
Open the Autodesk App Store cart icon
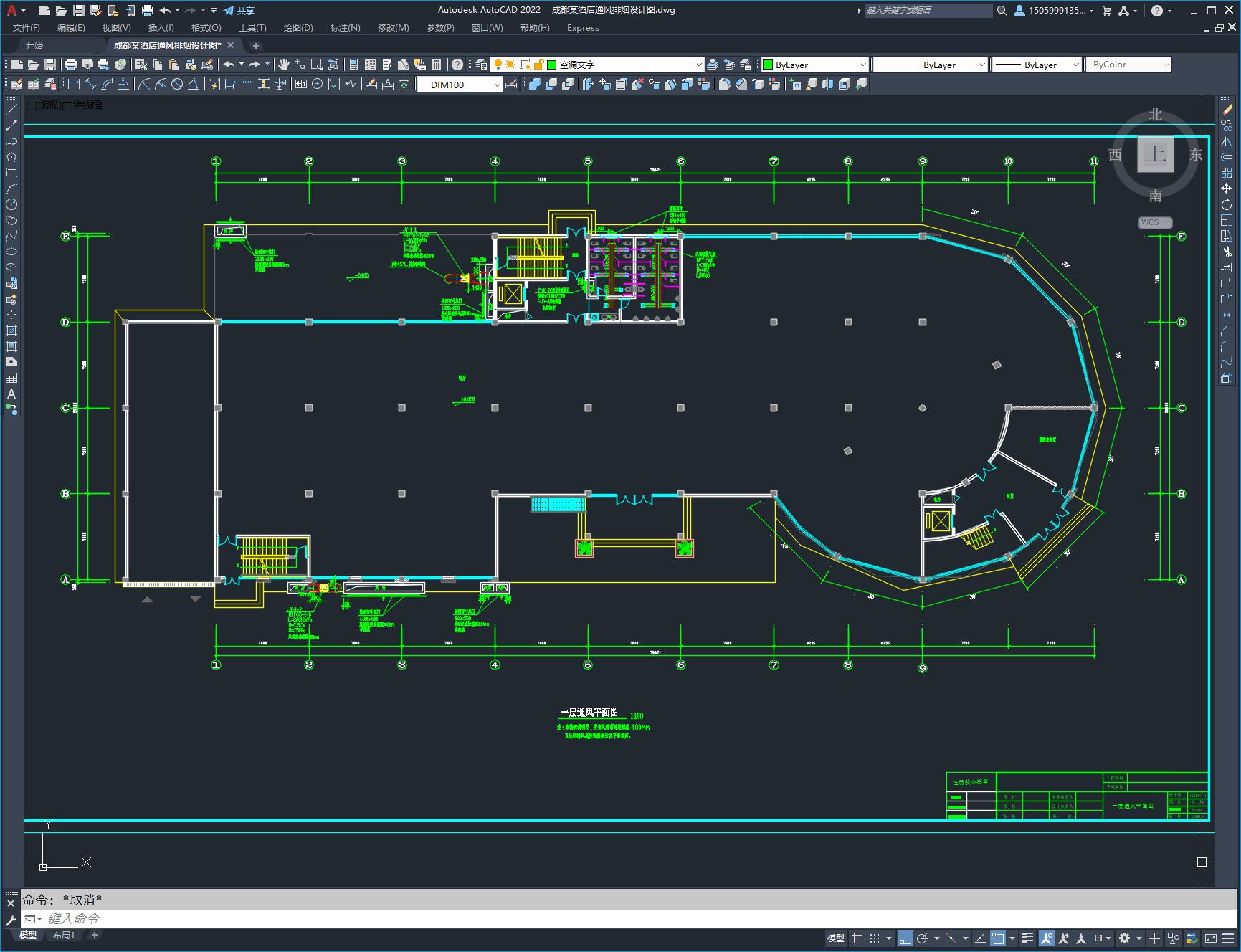pos(1106,11)
